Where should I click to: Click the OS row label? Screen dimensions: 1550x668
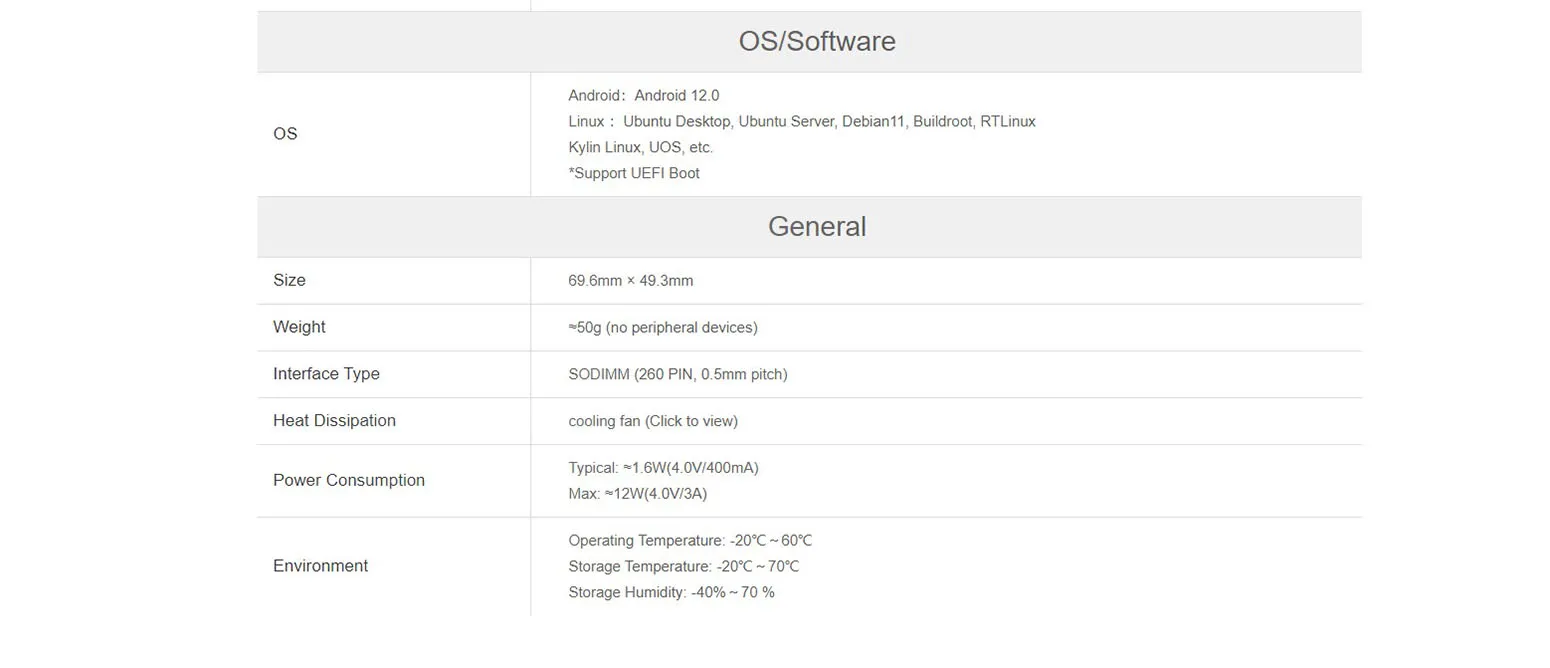tap(285, 134)
